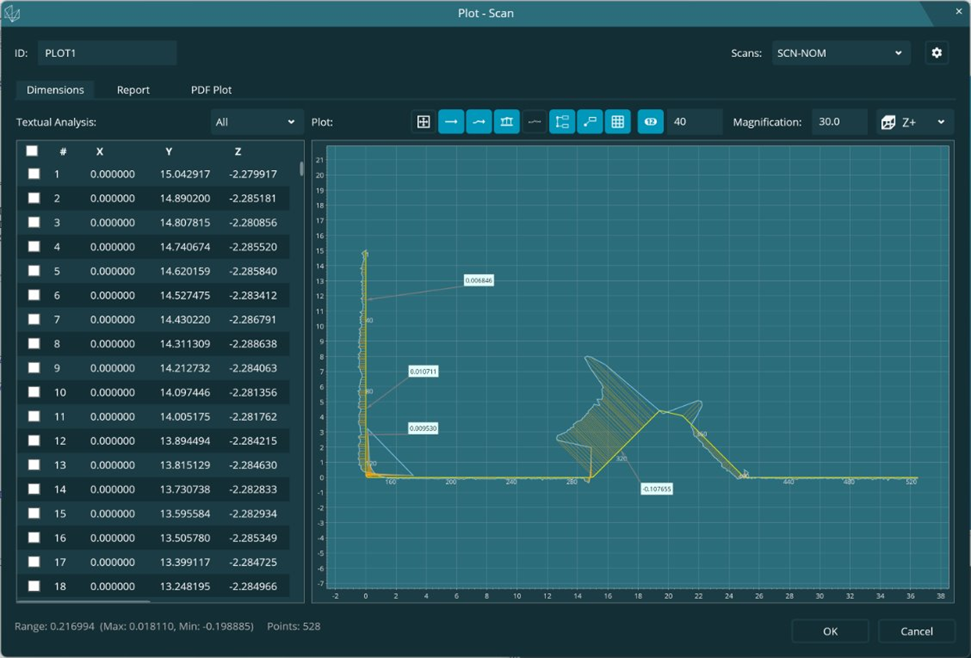
Task: Switch to the Report tab
Action: (133, 89)
